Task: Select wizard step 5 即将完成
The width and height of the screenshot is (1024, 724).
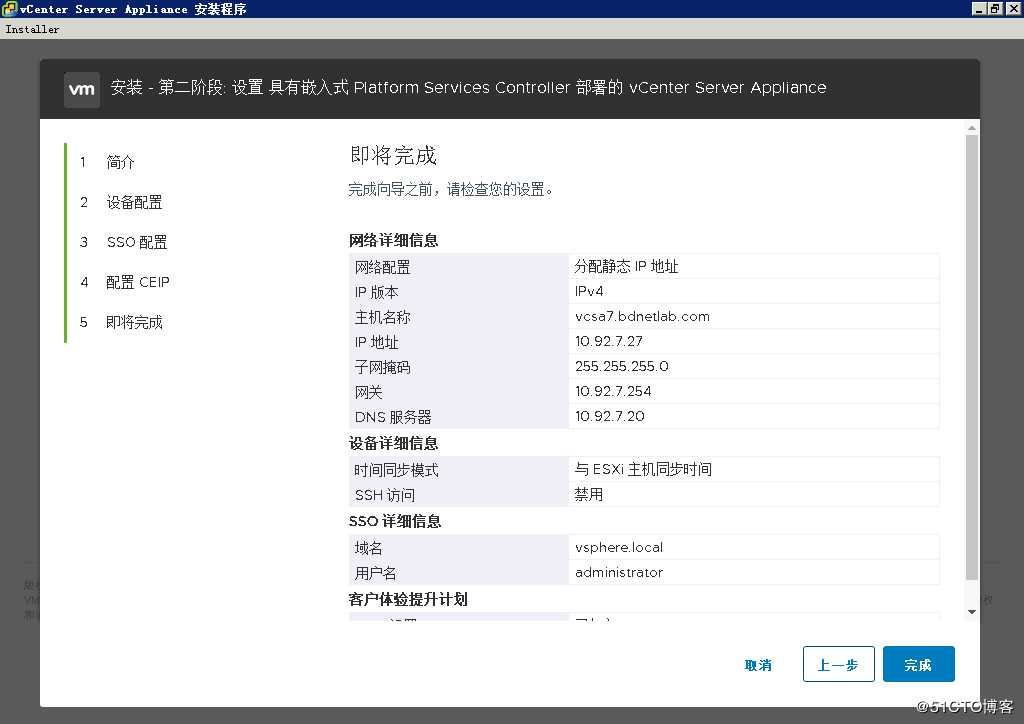Action: pyautogui.click(x=134, y=322)
